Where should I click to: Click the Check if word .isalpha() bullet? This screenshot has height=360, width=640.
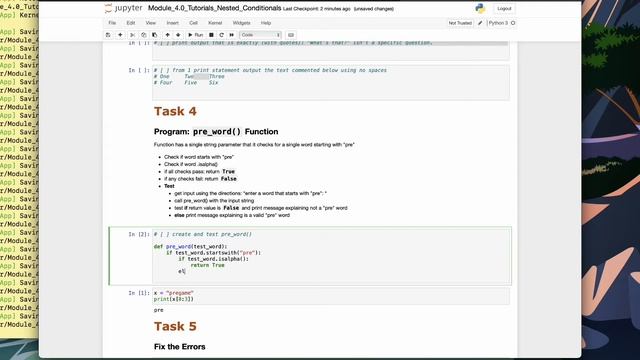pos(191,164)
